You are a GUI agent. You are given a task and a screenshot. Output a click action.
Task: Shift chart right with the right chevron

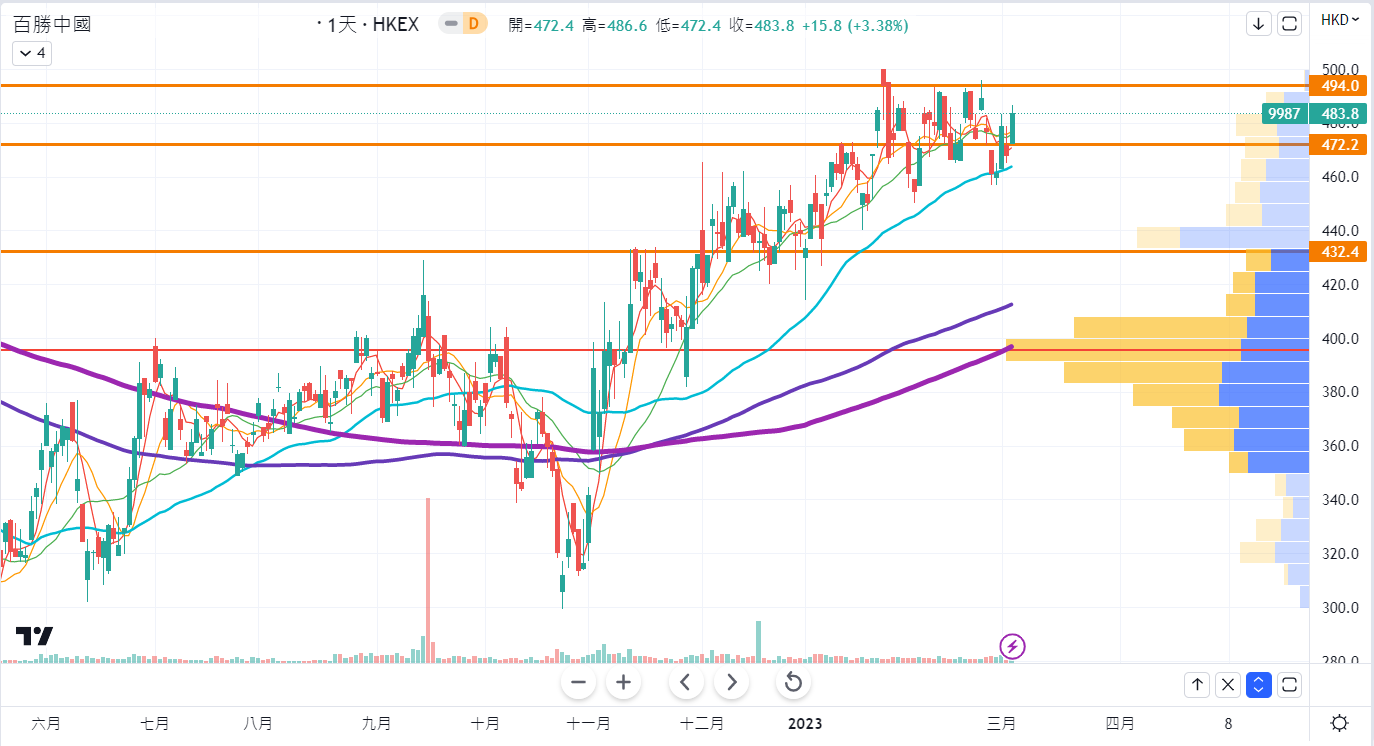coord(731,683)
